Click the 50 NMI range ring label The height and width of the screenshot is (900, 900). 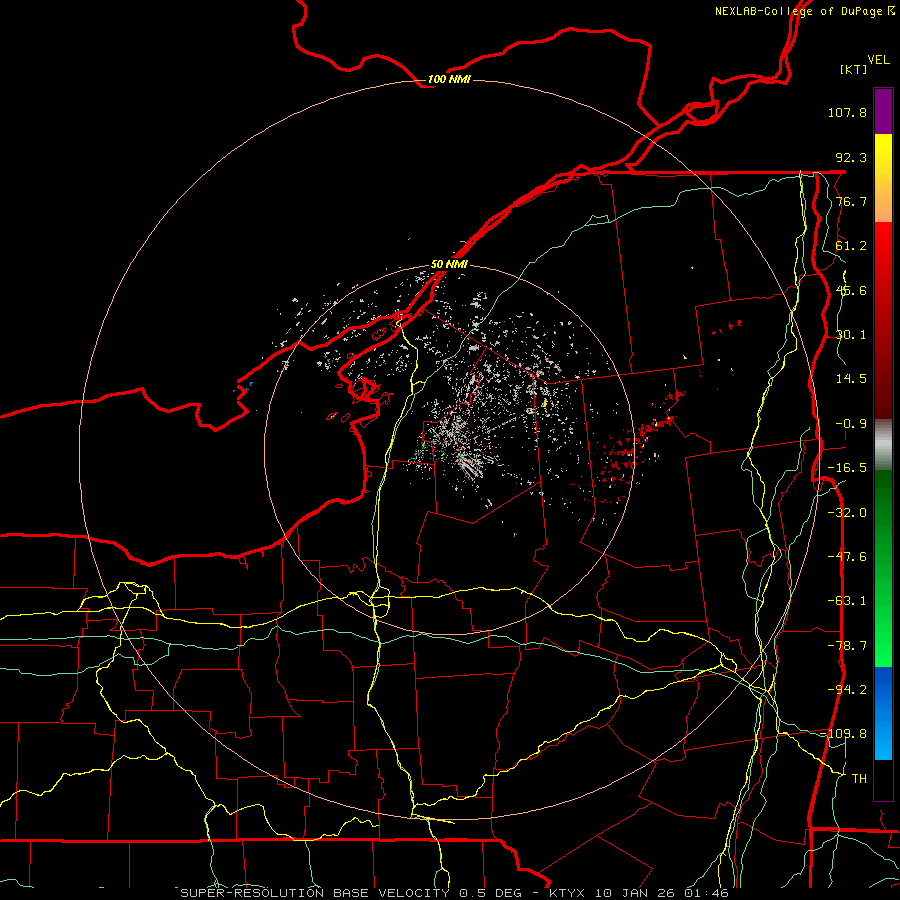tap(449, 264)
